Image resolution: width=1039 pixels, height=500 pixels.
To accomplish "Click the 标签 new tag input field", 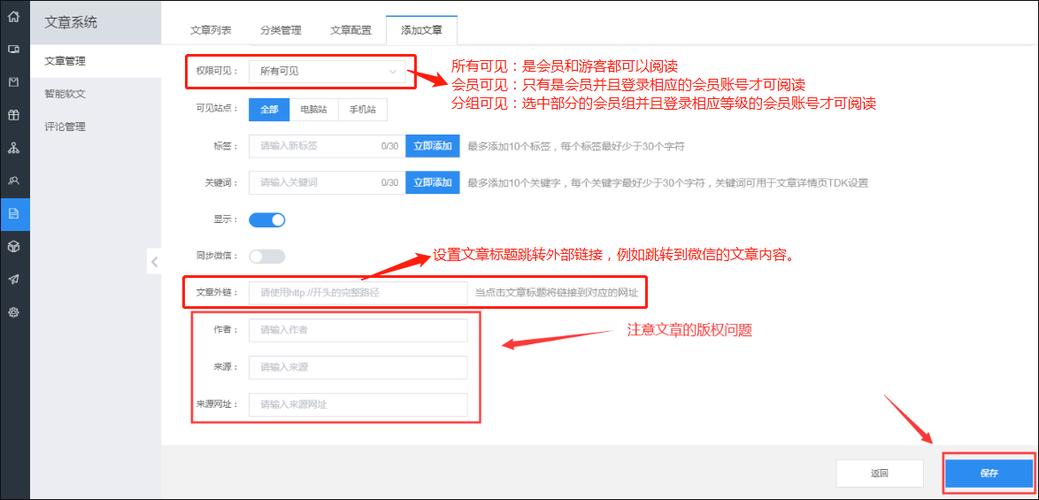I will [327, 146].
